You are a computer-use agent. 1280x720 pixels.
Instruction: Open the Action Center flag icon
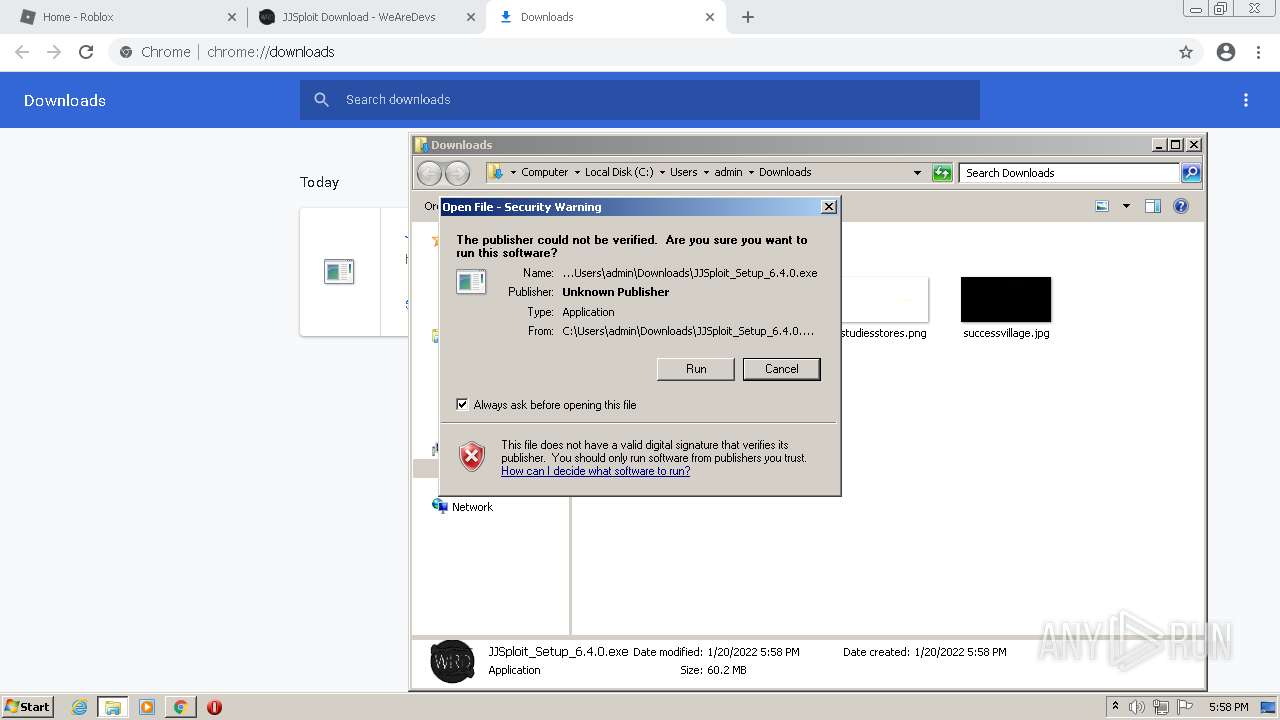1185,707
